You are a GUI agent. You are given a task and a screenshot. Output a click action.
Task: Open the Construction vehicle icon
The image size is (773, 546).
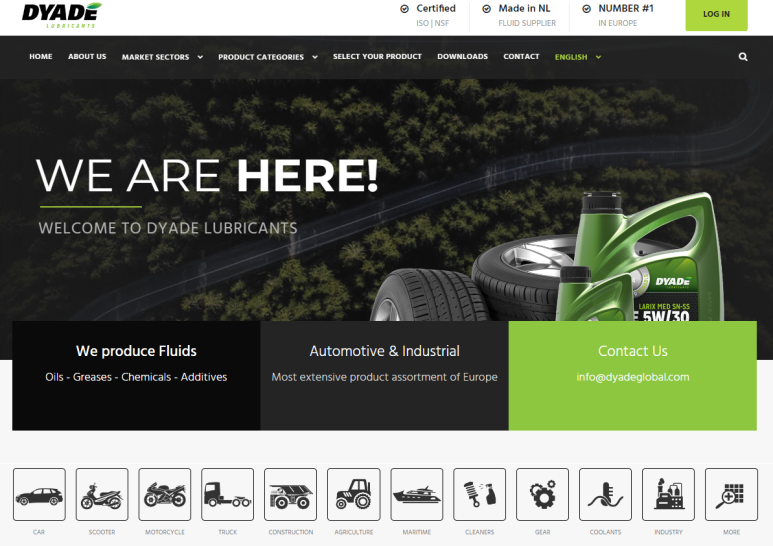[x=290, y=494]
